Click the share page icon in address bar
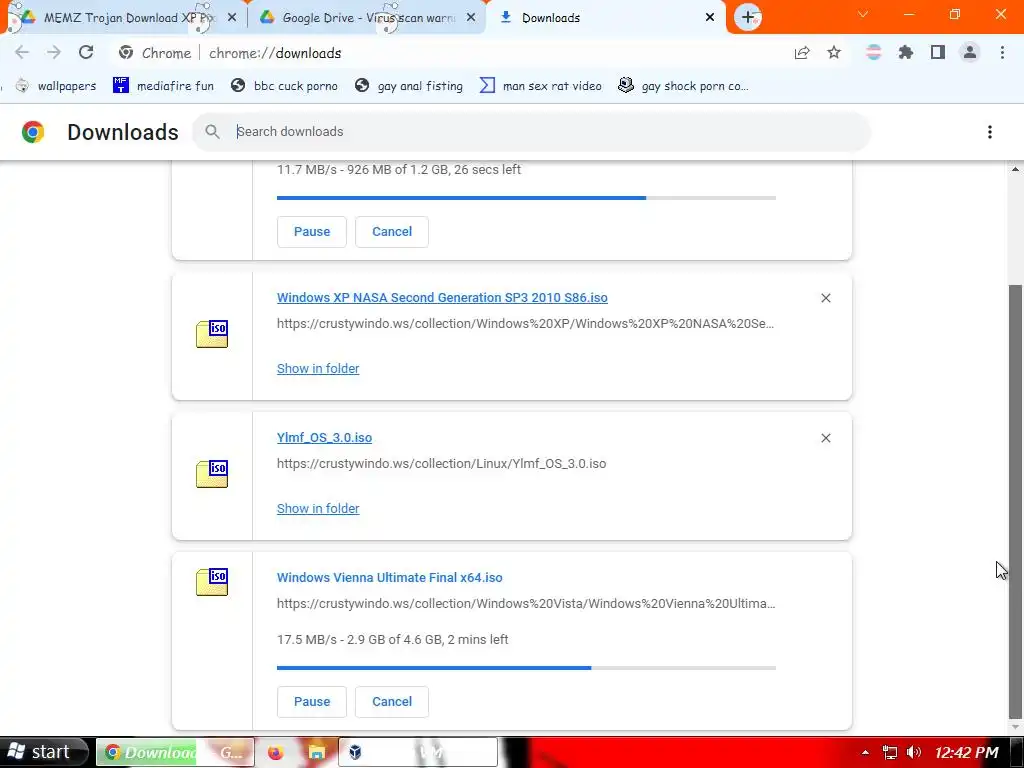 802,53
